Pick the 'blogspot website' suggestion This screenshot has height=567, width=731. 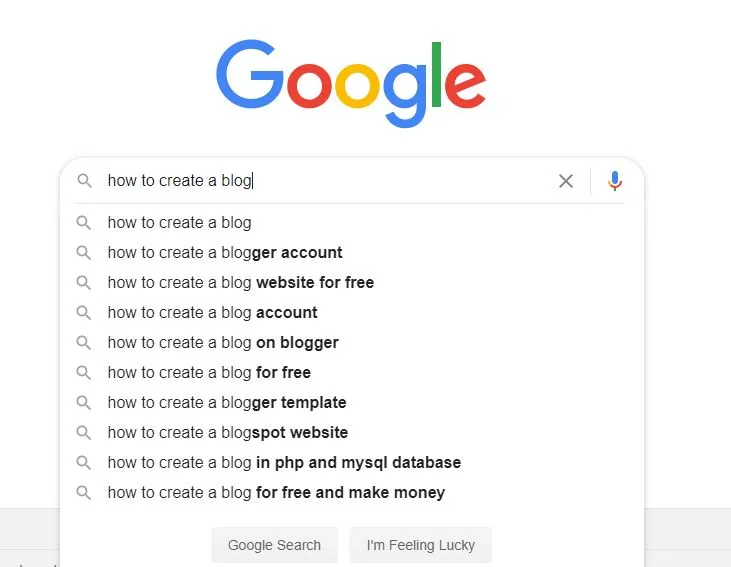tap(228, 433)
